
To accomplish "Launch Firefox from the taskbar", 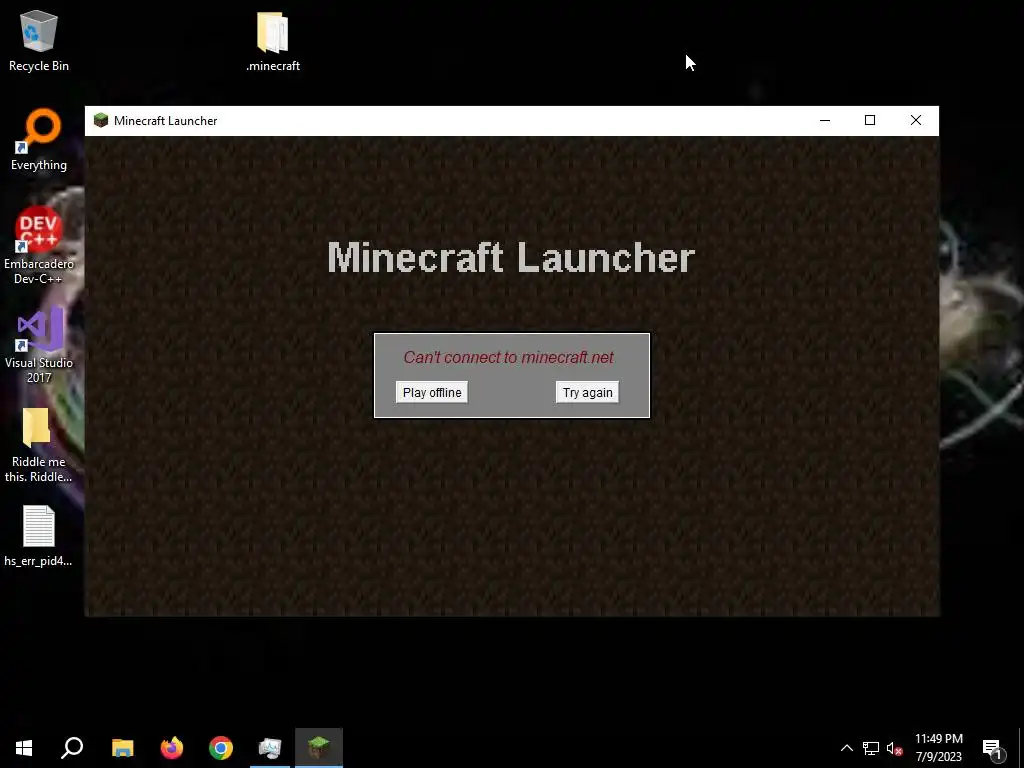I will point(172,748).
